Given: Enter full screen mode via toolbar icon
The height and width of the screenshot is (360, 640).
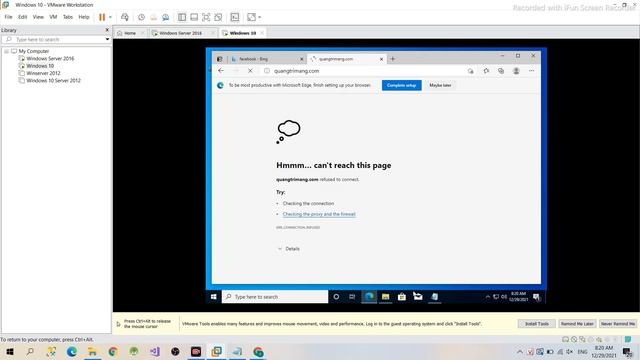Looking at the screenshot, I should [x=206, y=17].
